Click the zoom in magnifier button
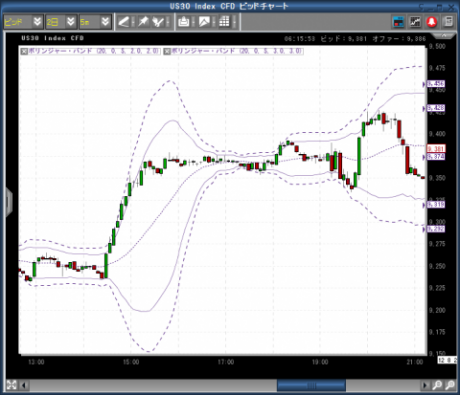Viewport: 460px width, 395px height. 437,385
